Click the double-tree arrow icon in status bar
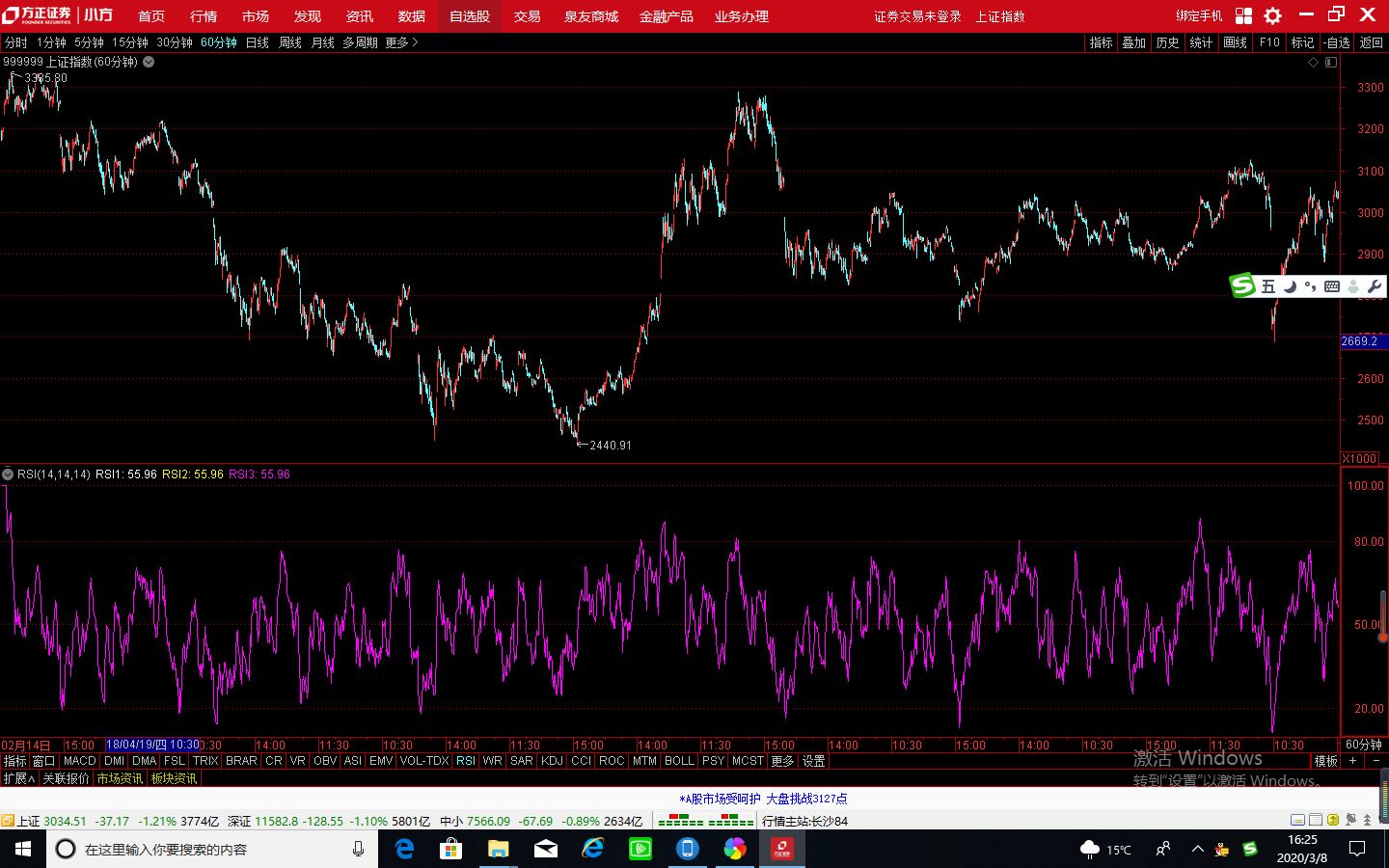The width and height of the screenshot is (1389, 868). pos(1367,821)
